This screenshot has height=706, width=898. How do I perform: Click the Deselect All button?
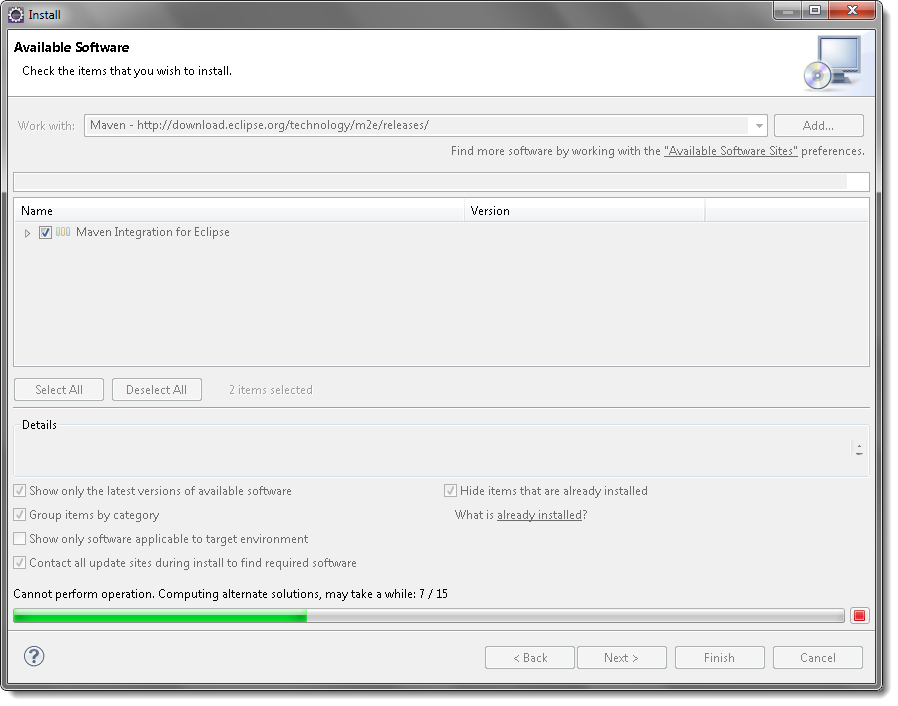(x=156, y=389)
